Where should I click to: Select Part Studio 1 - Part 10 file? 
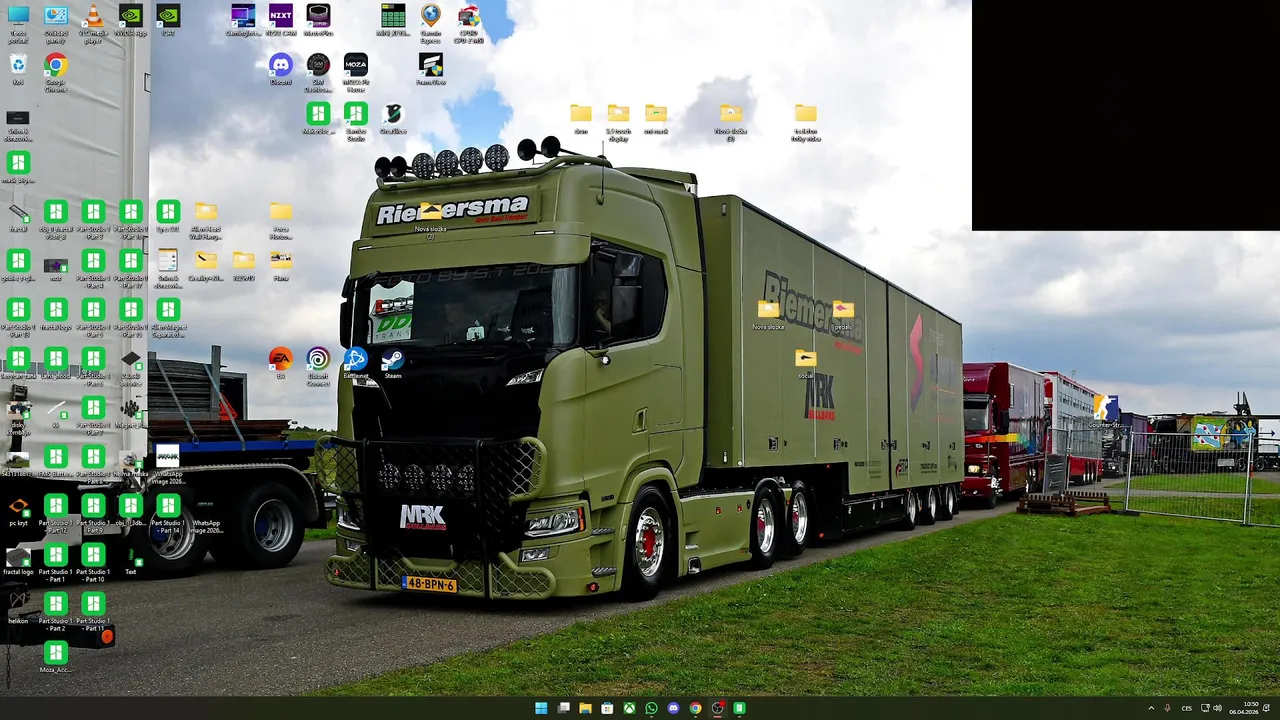tap(93, 563)
